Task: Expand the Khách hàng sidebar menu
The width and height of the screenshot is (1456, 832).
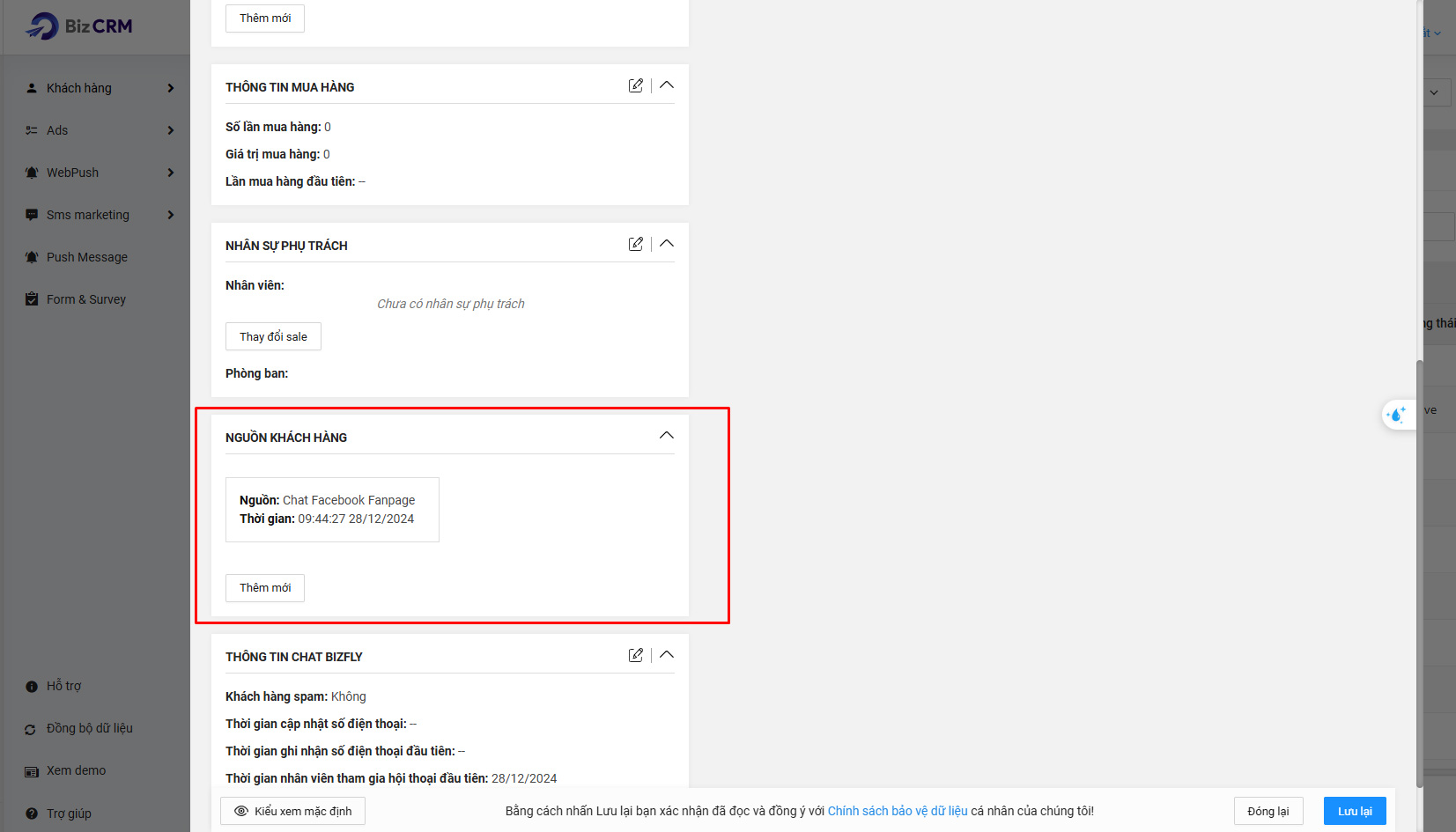Action: pos(171,88)
